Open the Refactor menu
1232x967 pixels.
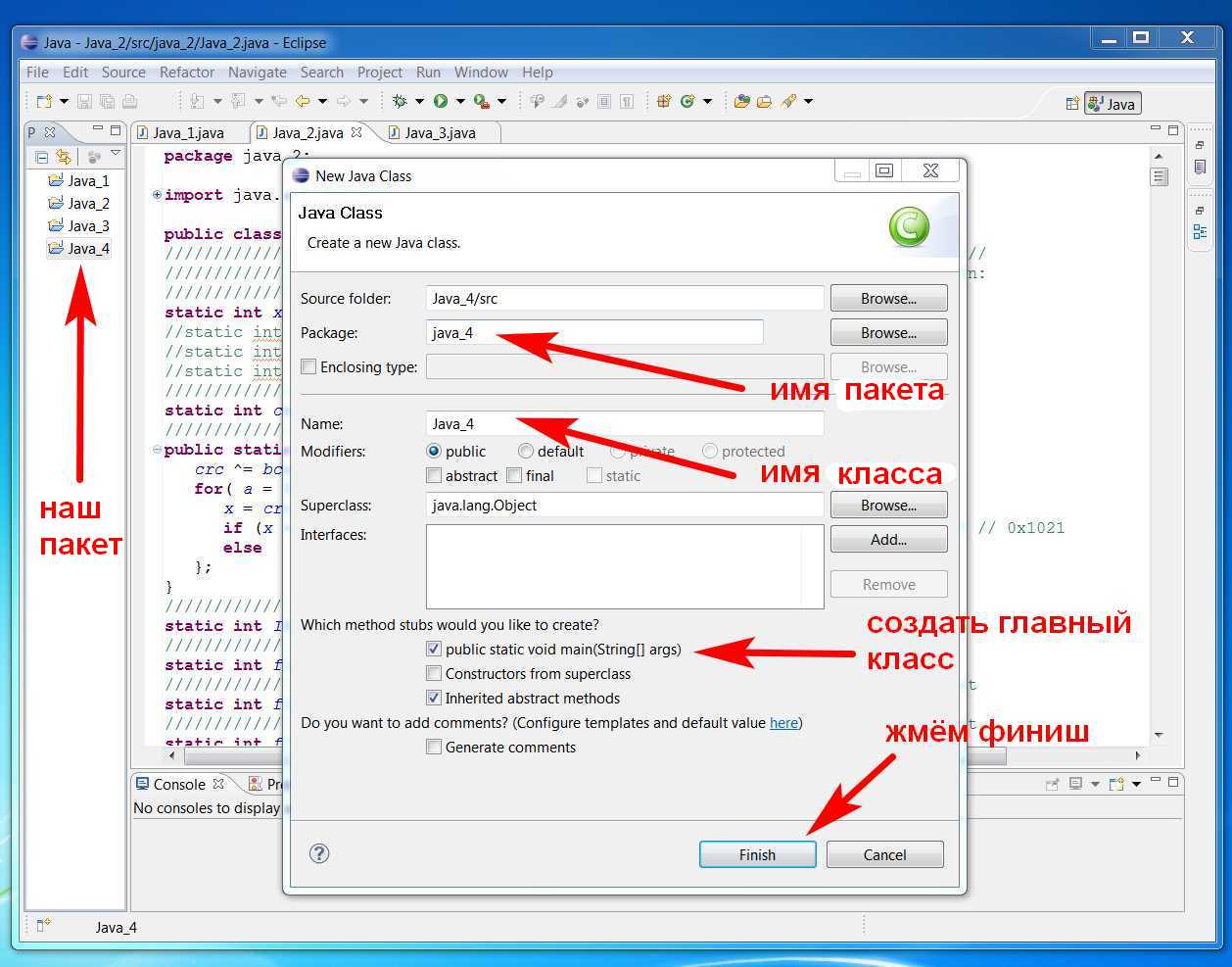(x=186, y=73)
